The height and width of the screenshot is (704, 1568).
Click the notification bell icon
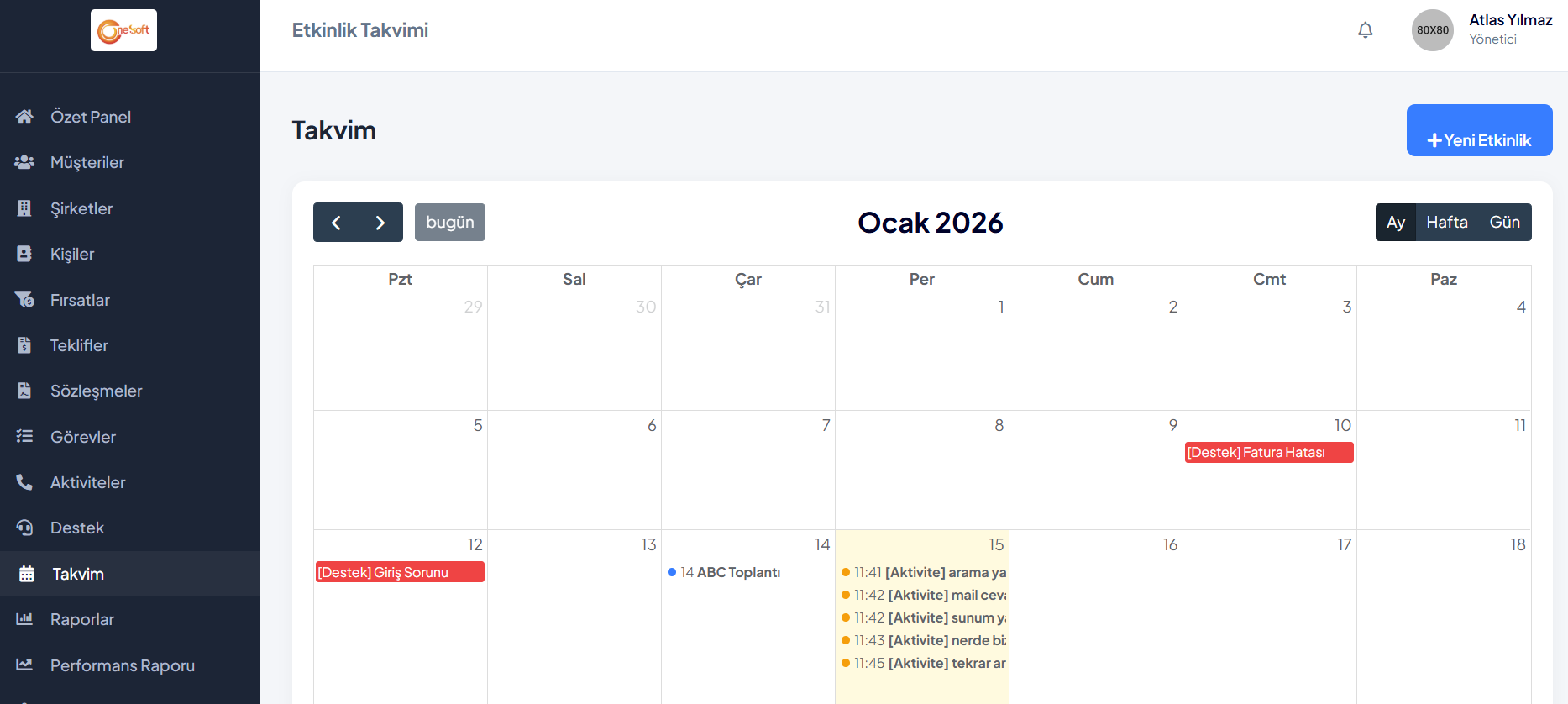1366,30
